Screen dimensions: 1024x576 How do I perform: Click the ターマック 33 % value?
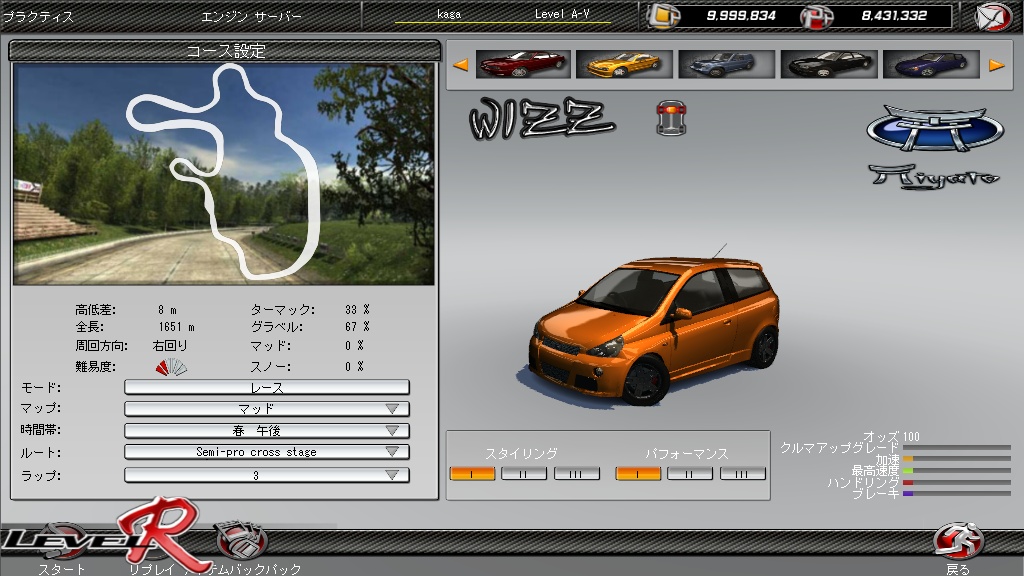click(x=358, y=310)
